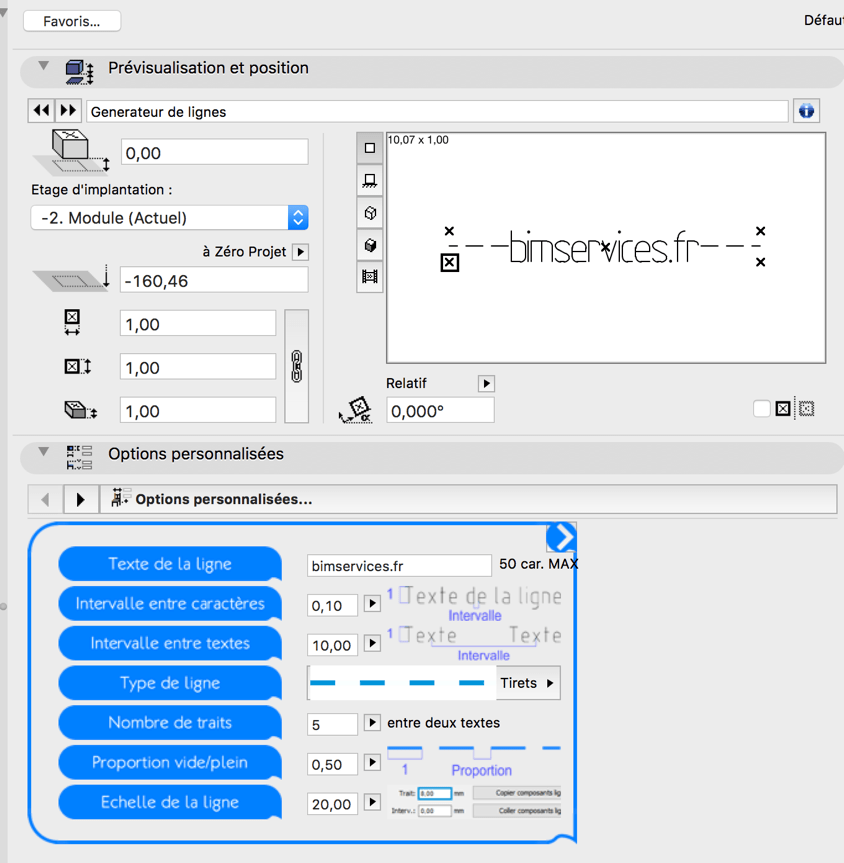The image size is (844, 863).
Task: Open the blue info button
Action: coord(806,111)
